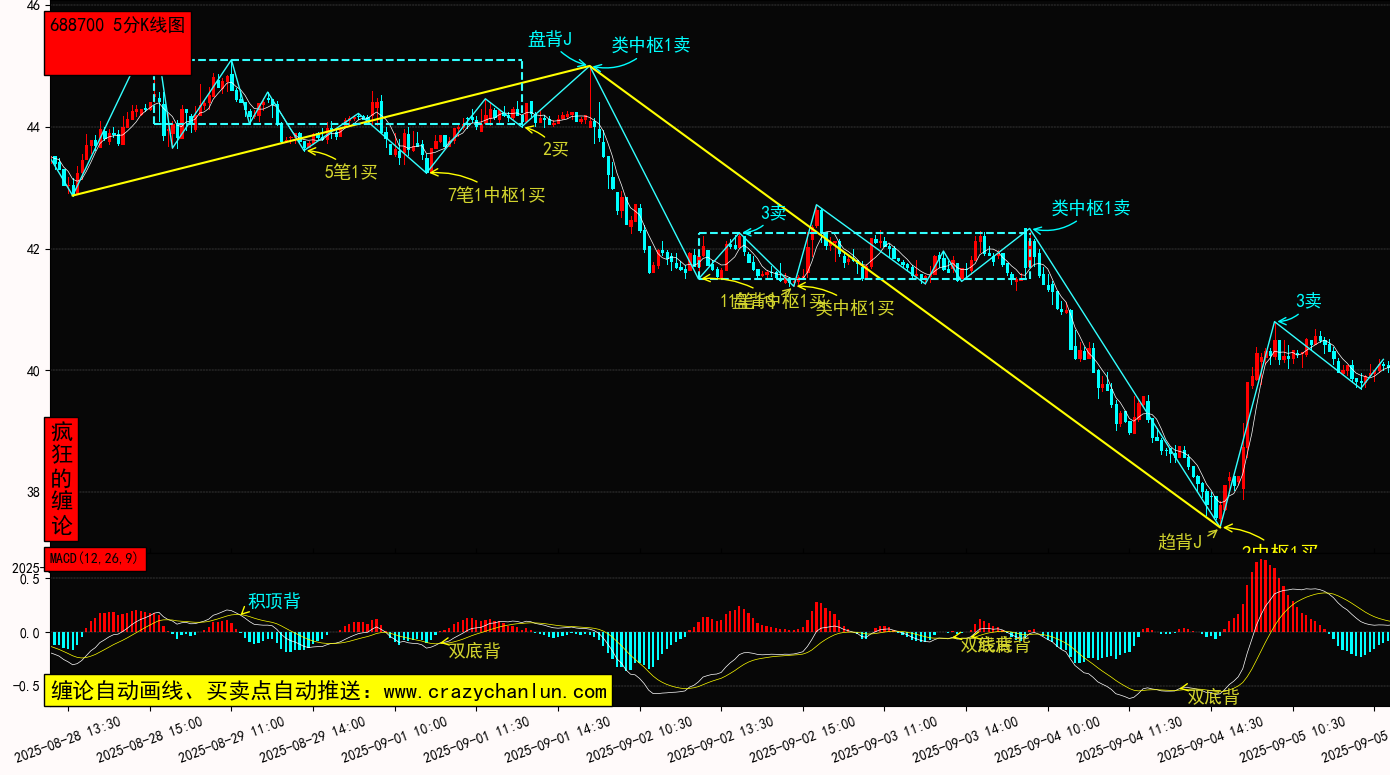Click the 688700 5分K线图 title box
Viewport: 1390px width, 775px height.
coord(118,43)
